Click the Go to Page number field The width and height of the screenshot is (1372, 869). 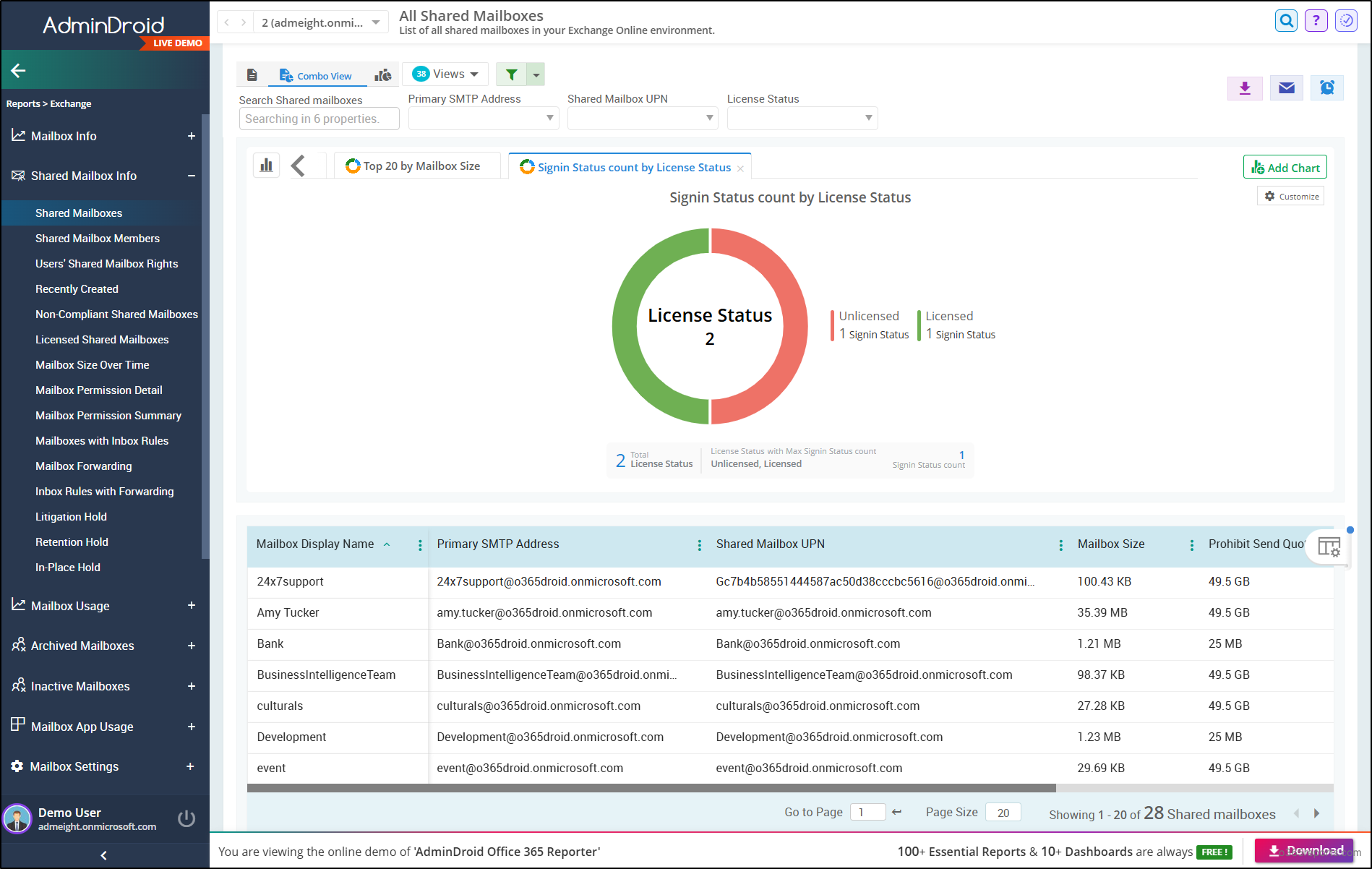click(867, 812)
